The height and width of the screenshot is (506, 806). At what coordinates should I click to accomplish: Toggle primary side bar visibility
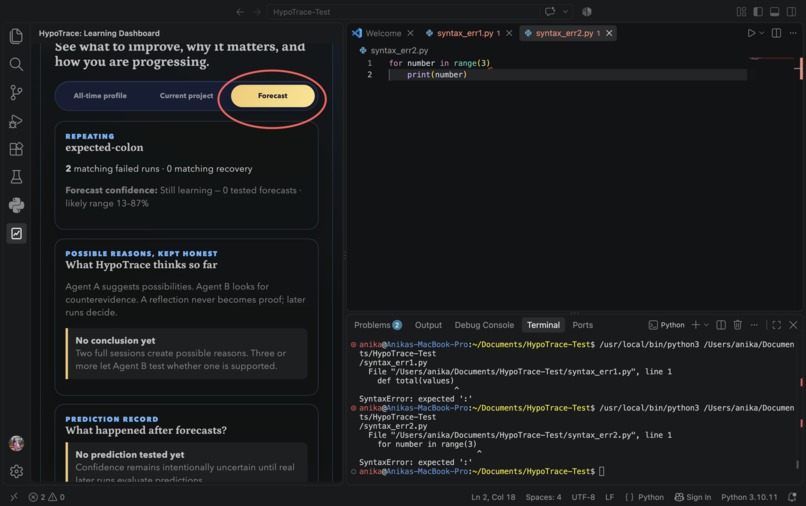[758, 11]
